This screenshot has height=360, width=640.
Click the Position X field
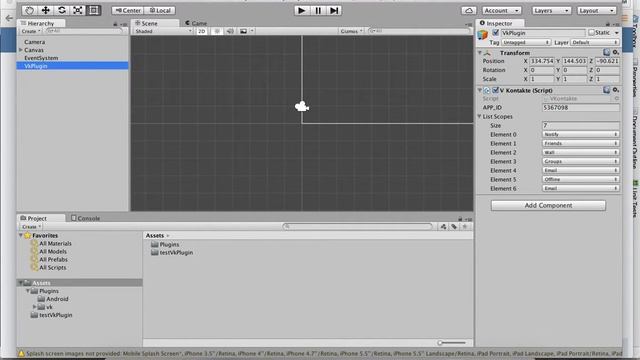point(542,61)
